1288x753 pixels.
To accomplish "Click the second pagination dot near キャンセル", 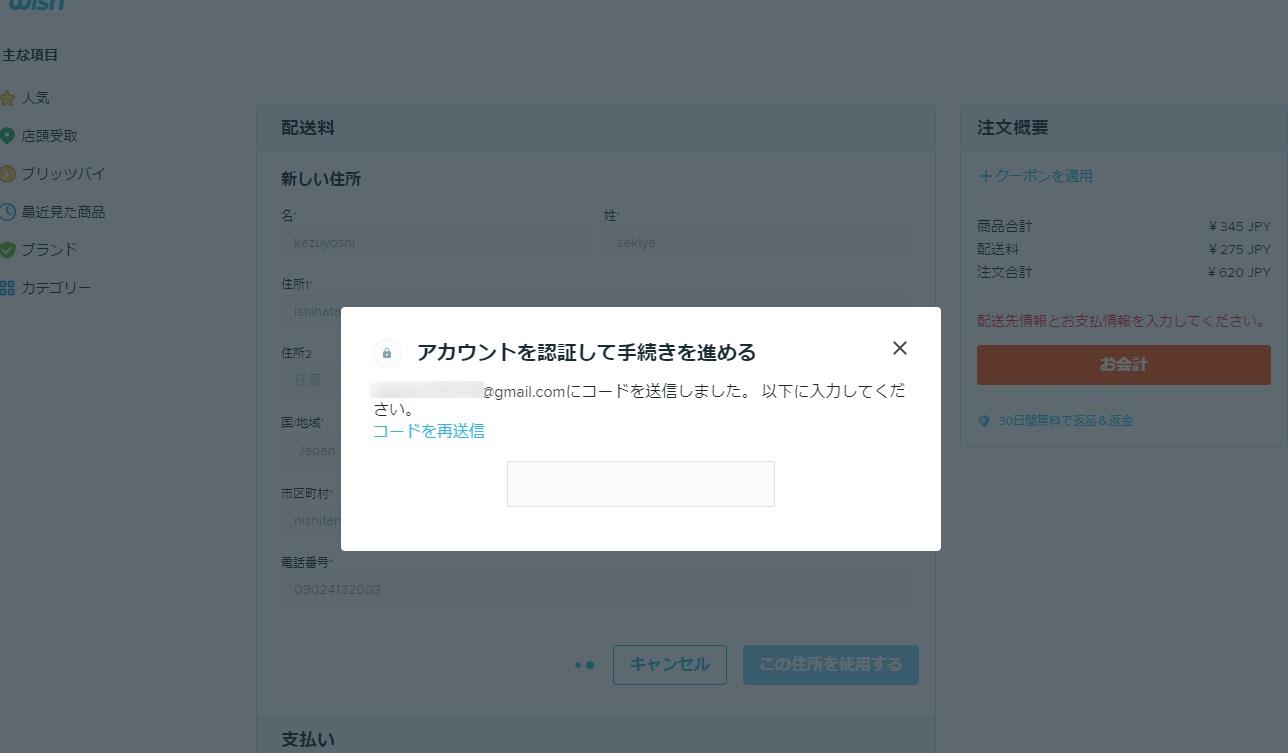I will [x=589, y=664].
